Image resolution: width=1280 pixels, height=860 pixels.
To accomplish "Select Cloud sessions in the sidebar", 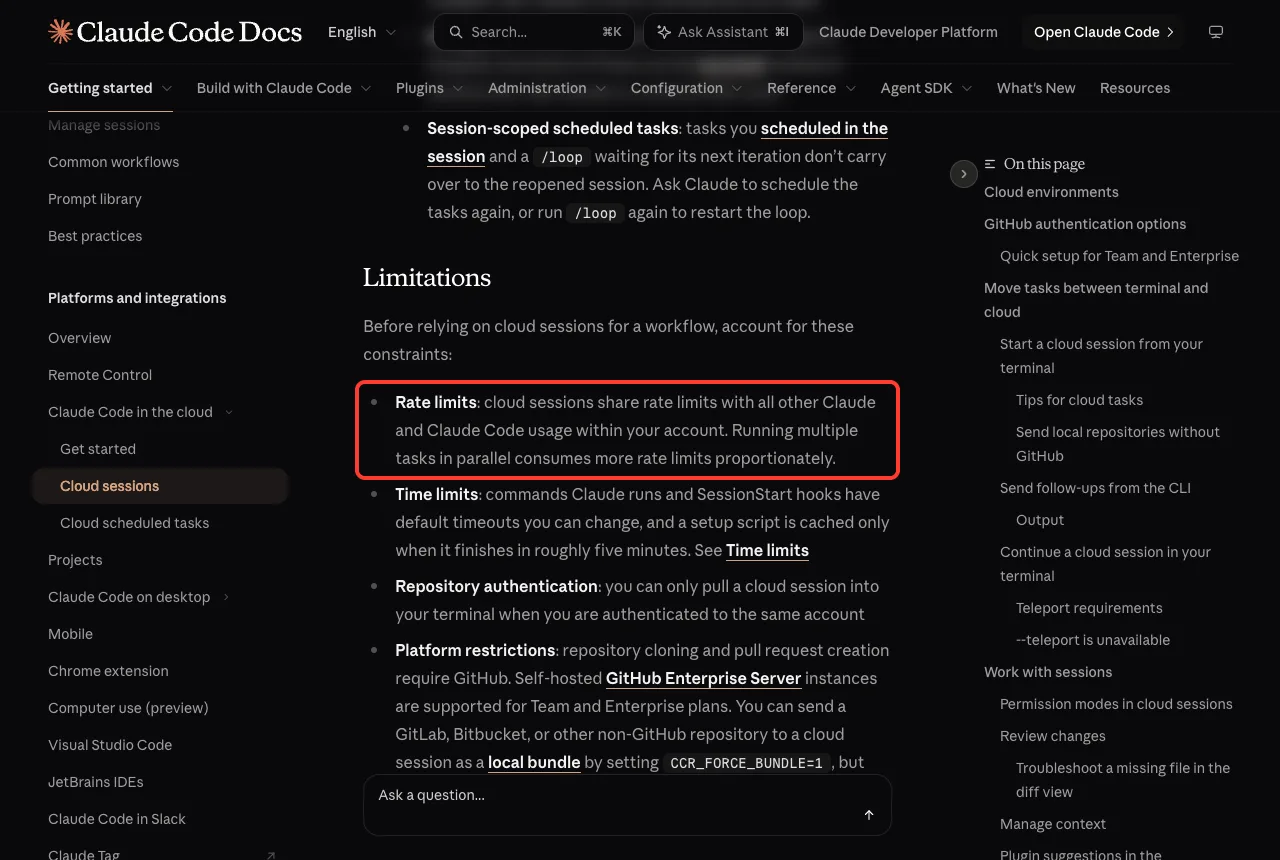I will pos(160,486).
